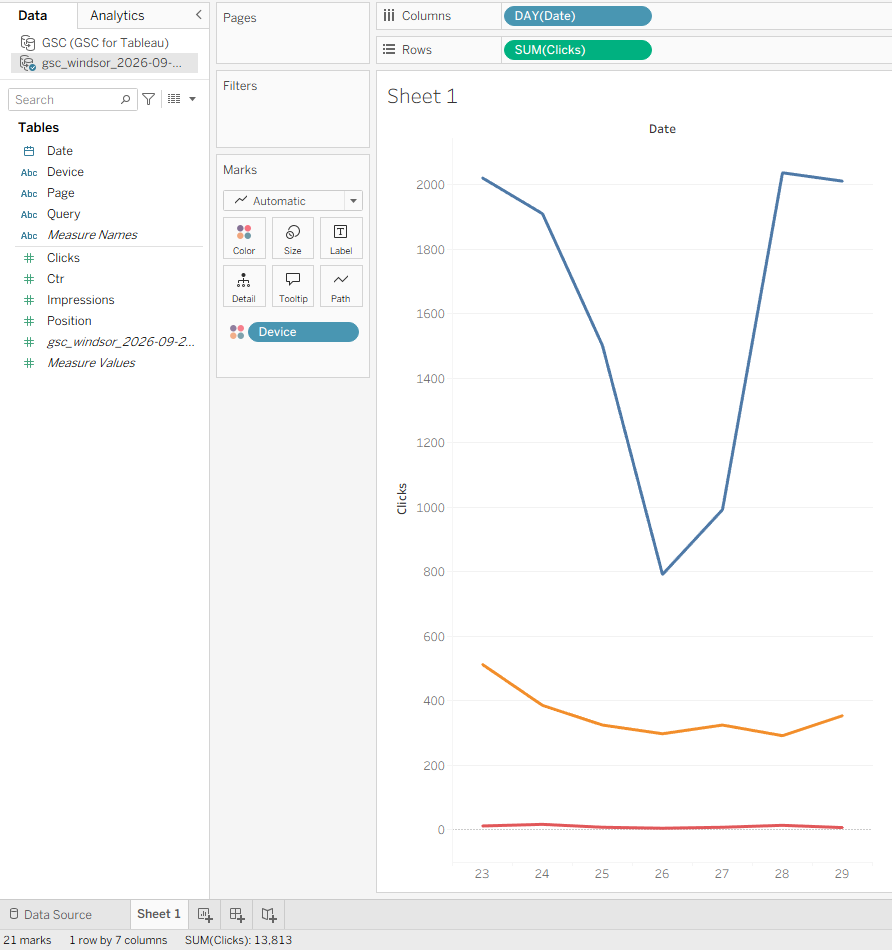This screenshot has width=892, height=950.
Task: Click the SUM(Clicks): 13,813 status text
Action: point(238,940)
